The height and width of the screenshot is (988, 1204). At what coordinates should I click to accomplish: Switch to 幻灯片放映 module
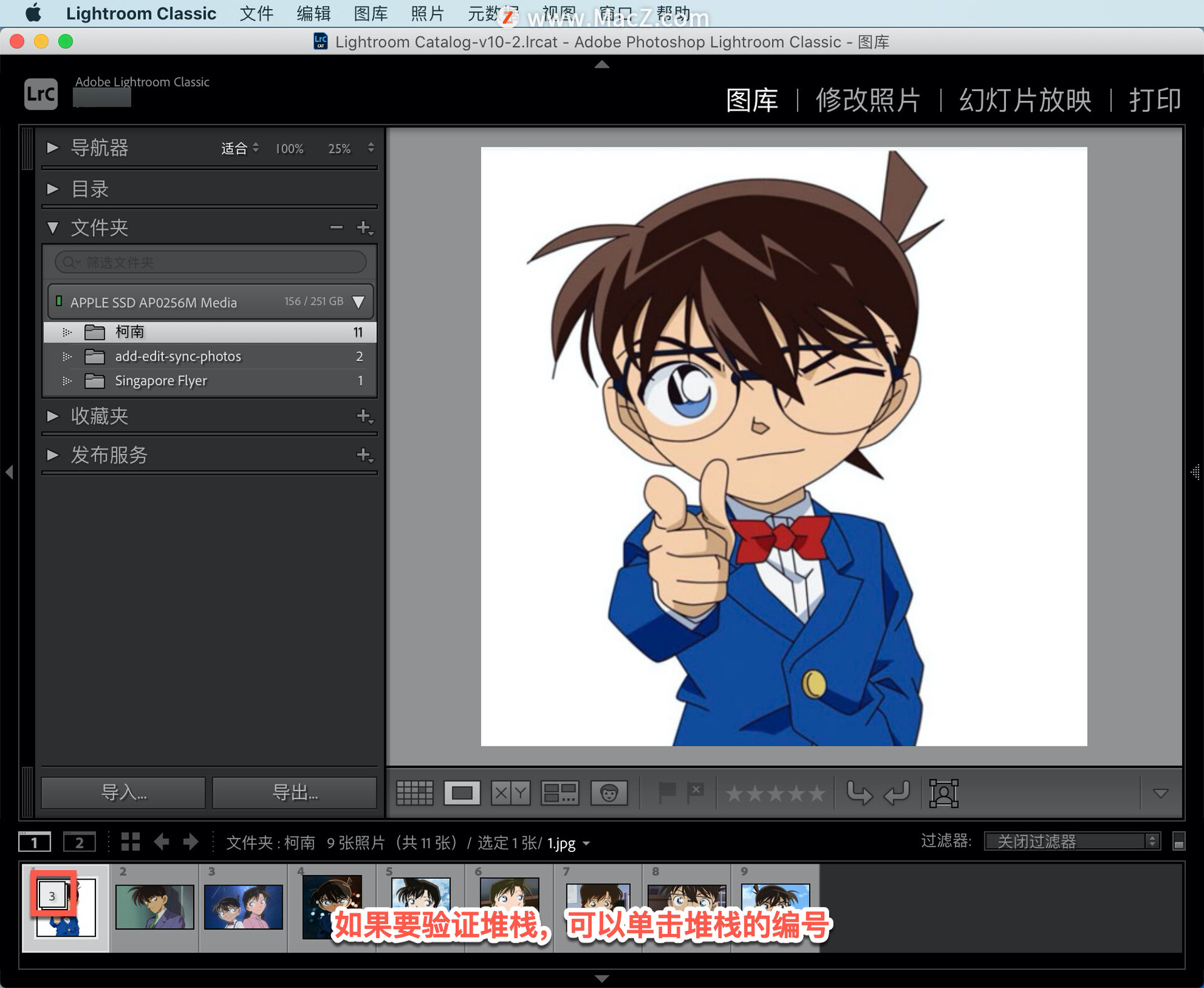tap(1025, 100)
